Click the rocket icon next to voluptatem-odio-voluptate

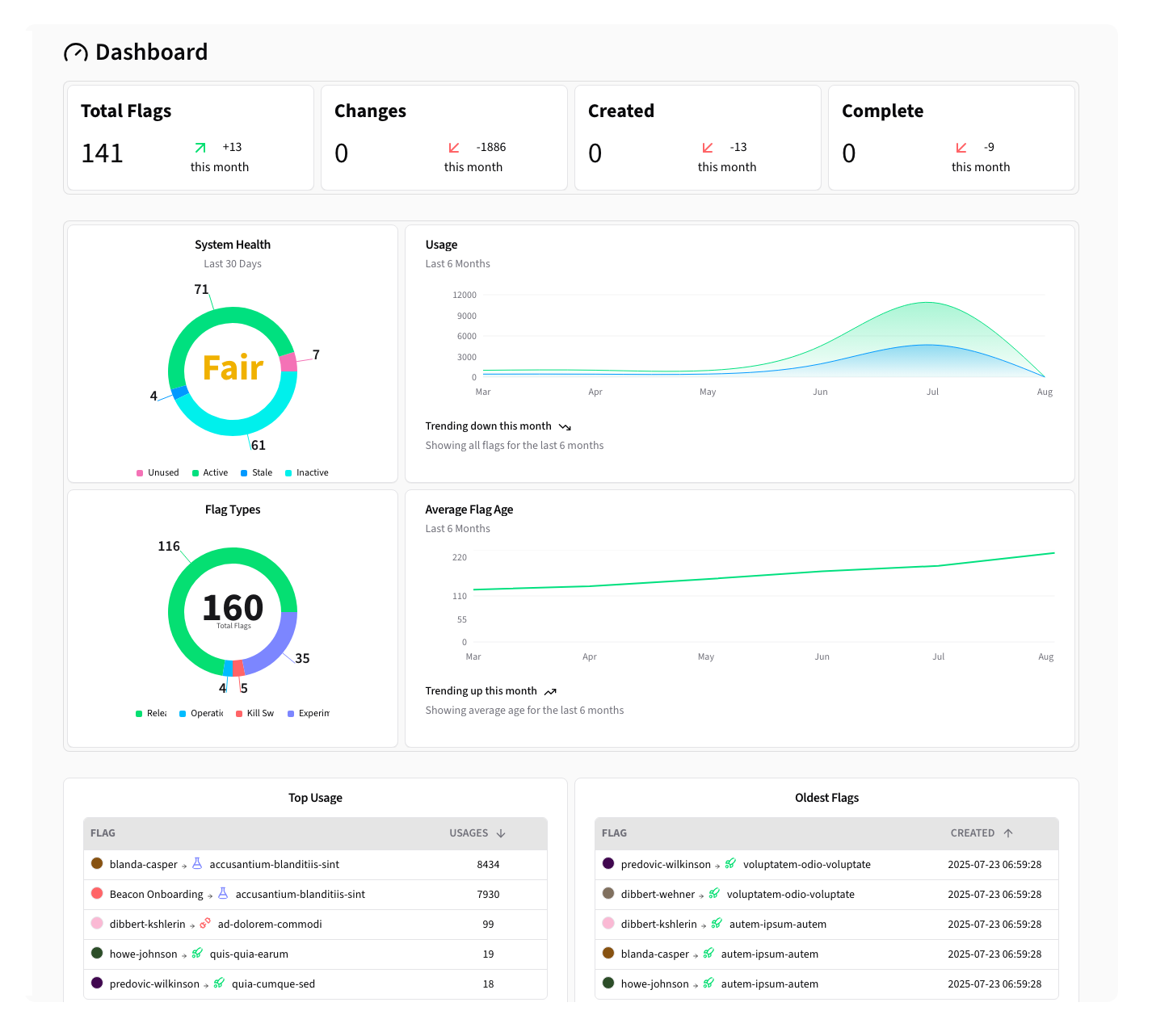[x=729, y=864]
